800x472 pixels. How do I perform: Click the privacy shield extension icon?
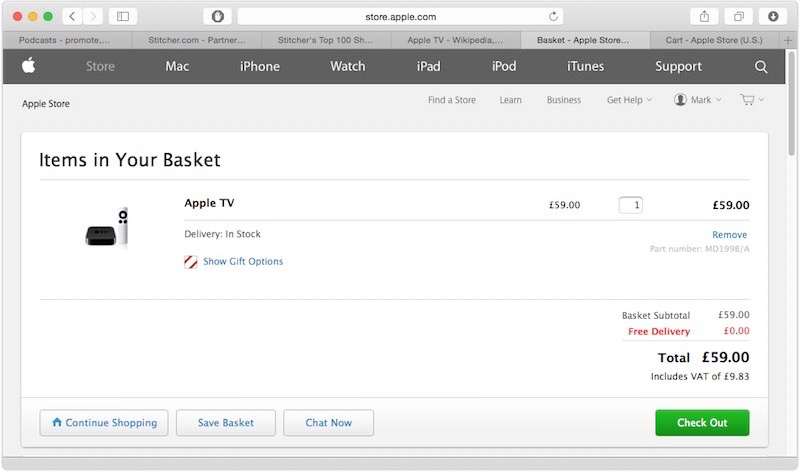pyautogui.click(x=217, y=16)
